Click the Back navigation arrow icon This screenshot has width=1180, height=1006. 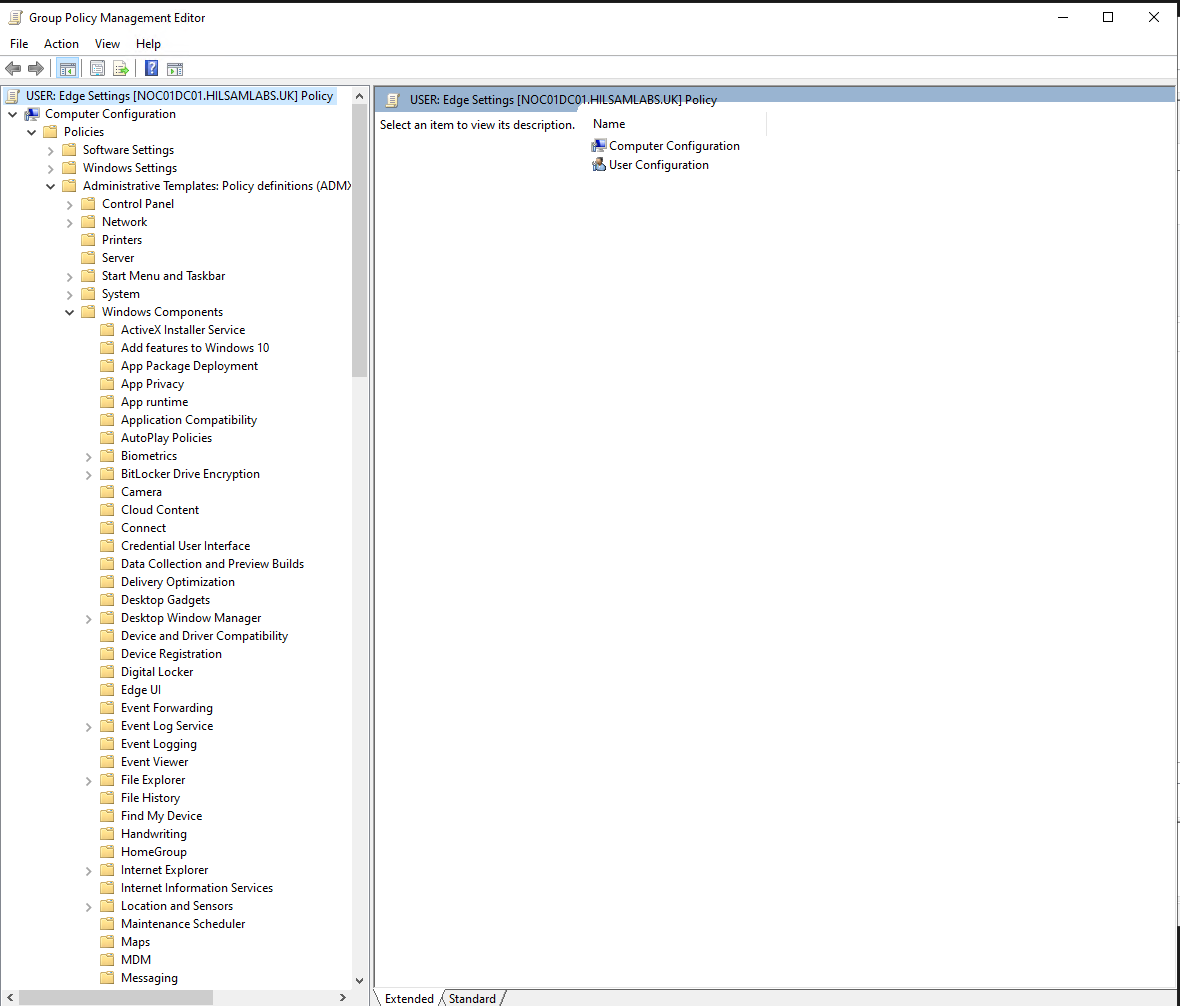click(13, 68)
